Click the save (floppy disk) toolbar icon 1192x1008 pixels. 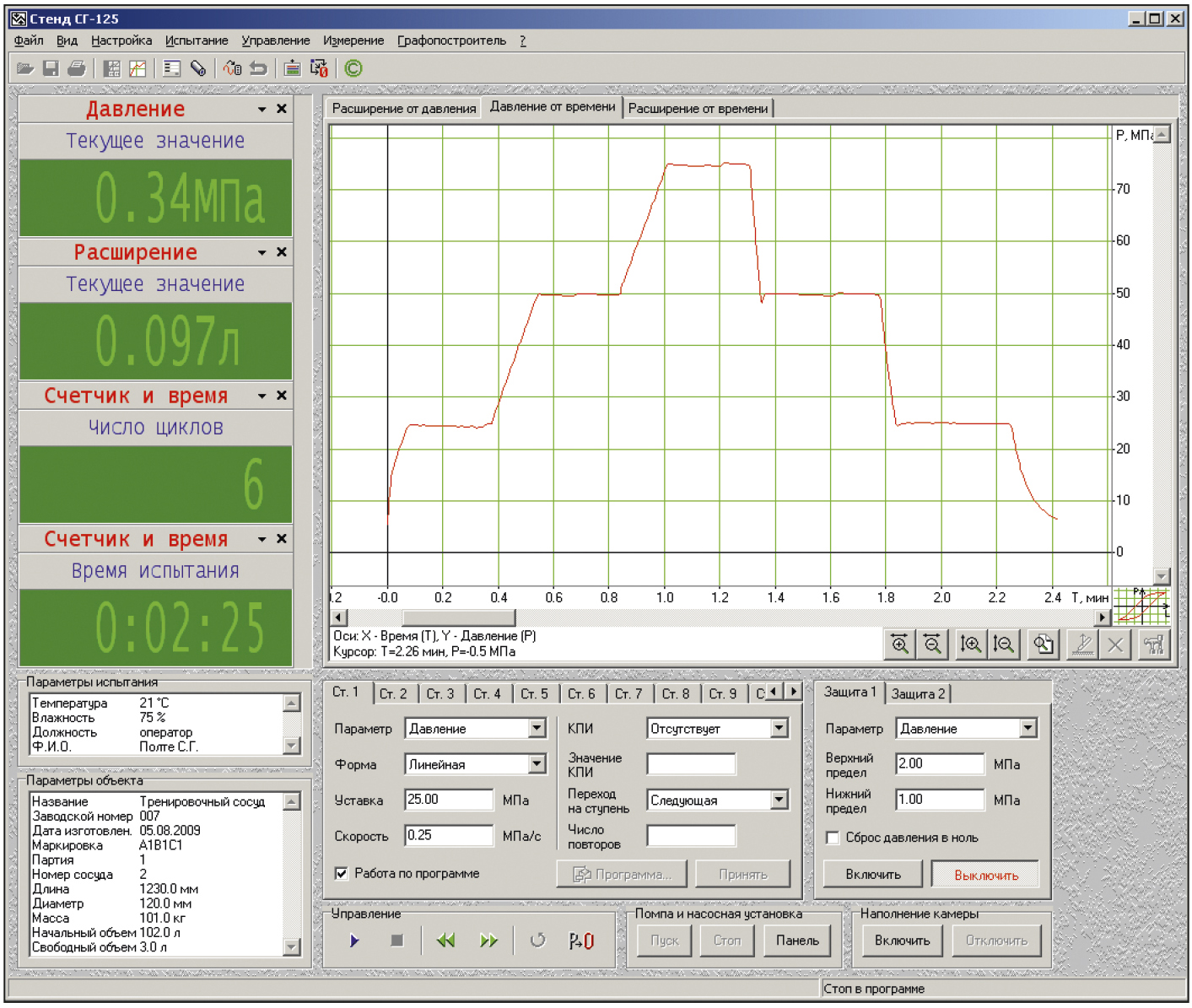(51, 68)
